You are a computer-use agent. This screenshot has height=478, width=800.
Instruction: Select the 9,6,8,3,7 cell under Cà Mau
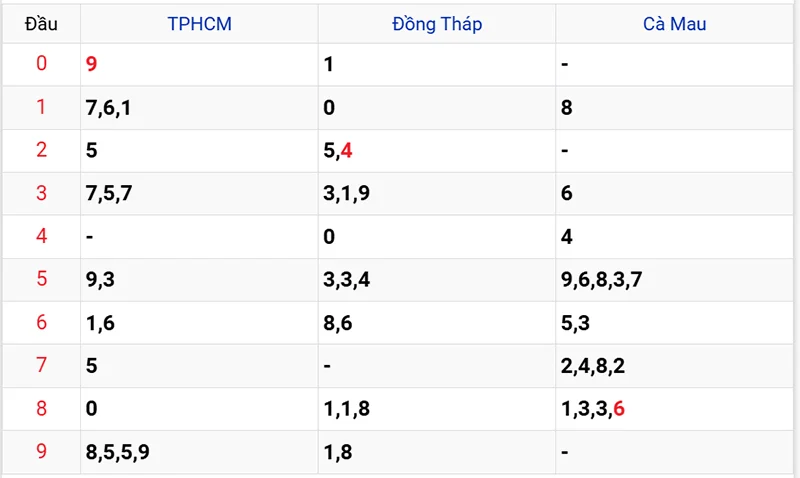(x=601, y=280)
